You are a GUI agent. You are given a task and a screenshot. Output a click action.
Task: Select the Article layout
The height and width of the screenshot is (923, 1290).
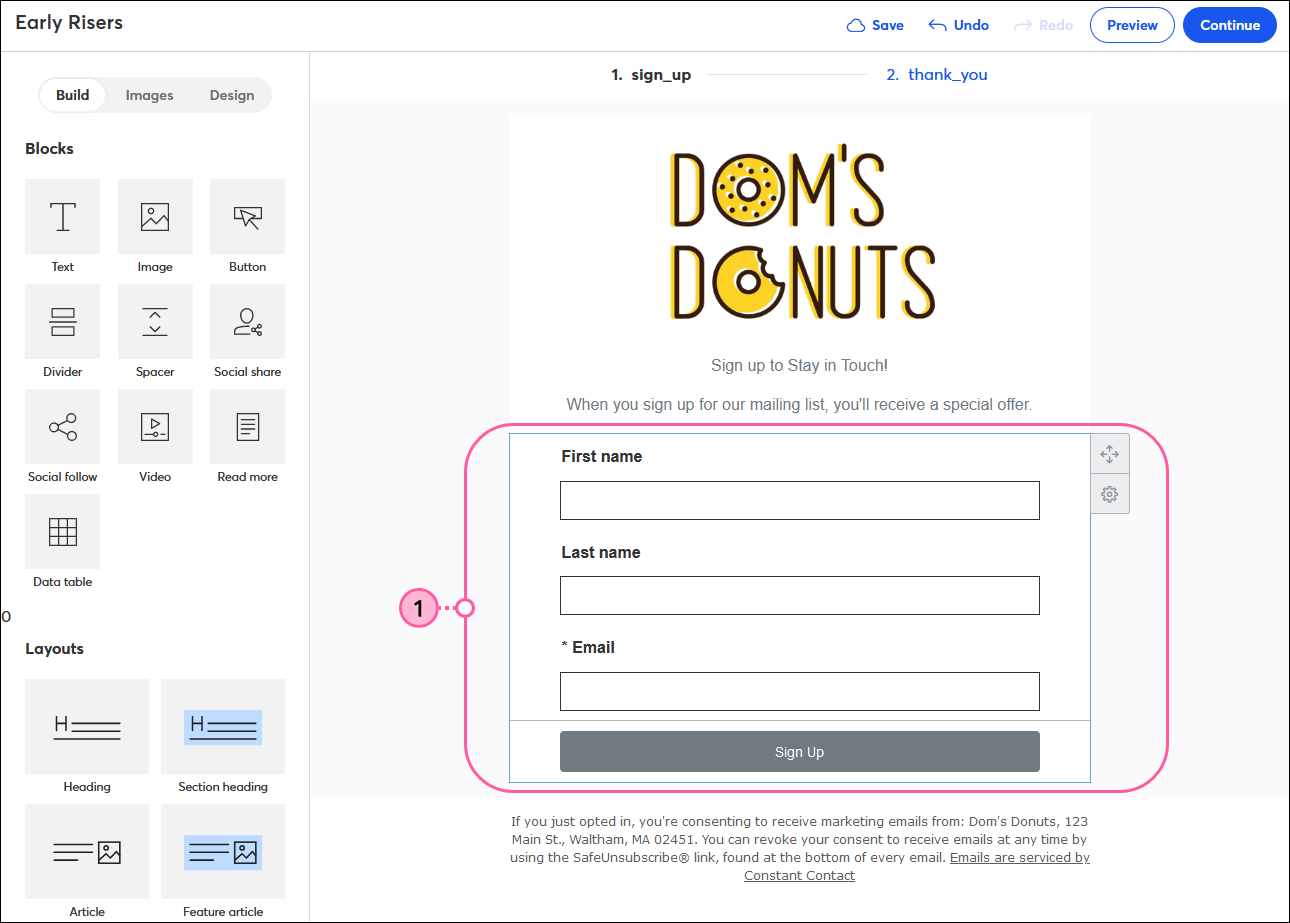[87, 851]
